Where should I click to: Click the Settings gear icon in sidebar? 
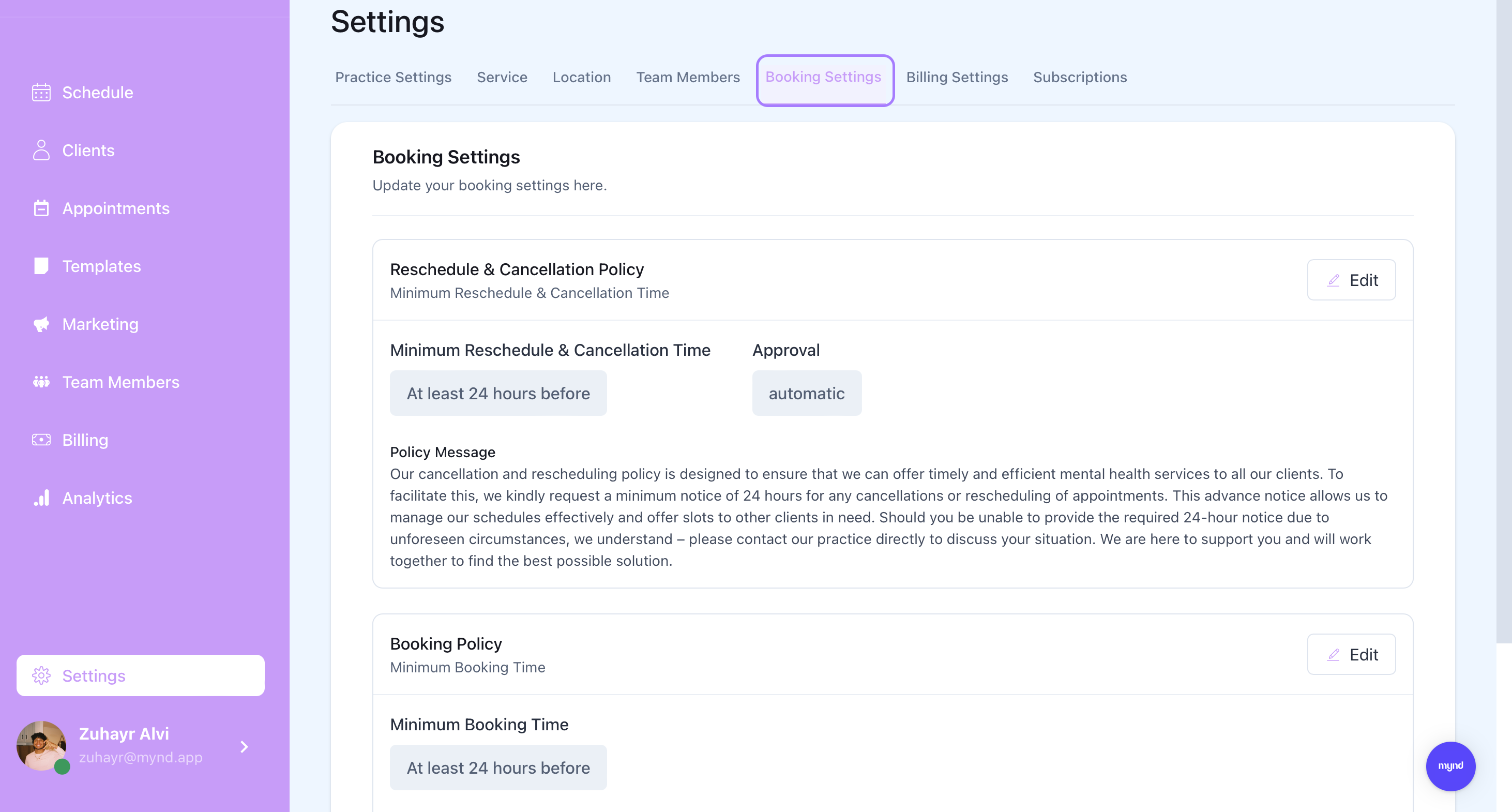pos(41,676)
